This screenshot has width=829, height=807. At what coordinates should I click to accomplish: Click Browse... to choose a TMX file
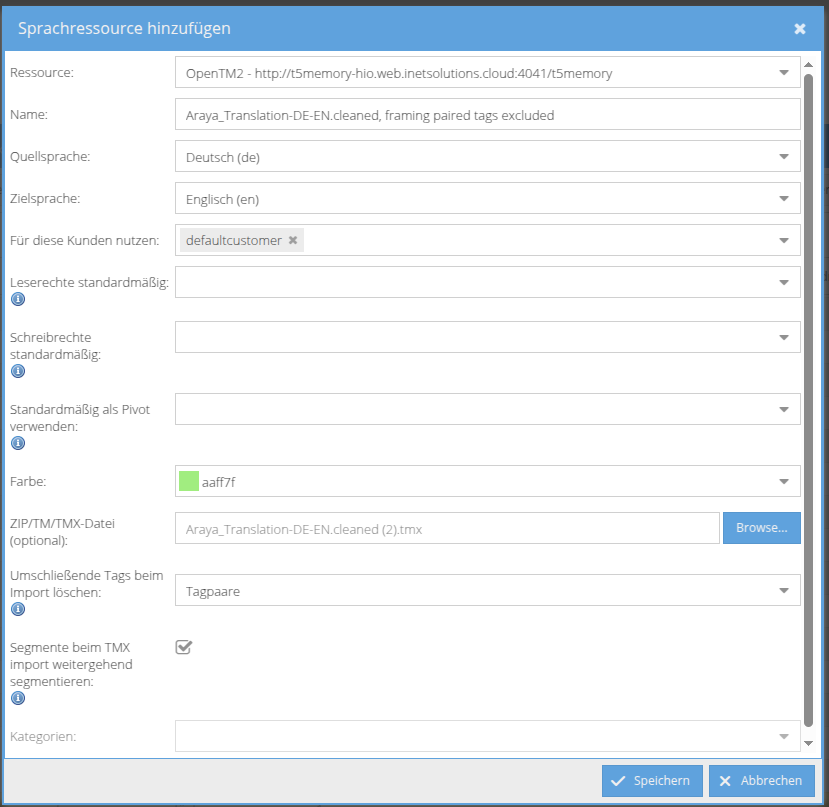(761, 528)
